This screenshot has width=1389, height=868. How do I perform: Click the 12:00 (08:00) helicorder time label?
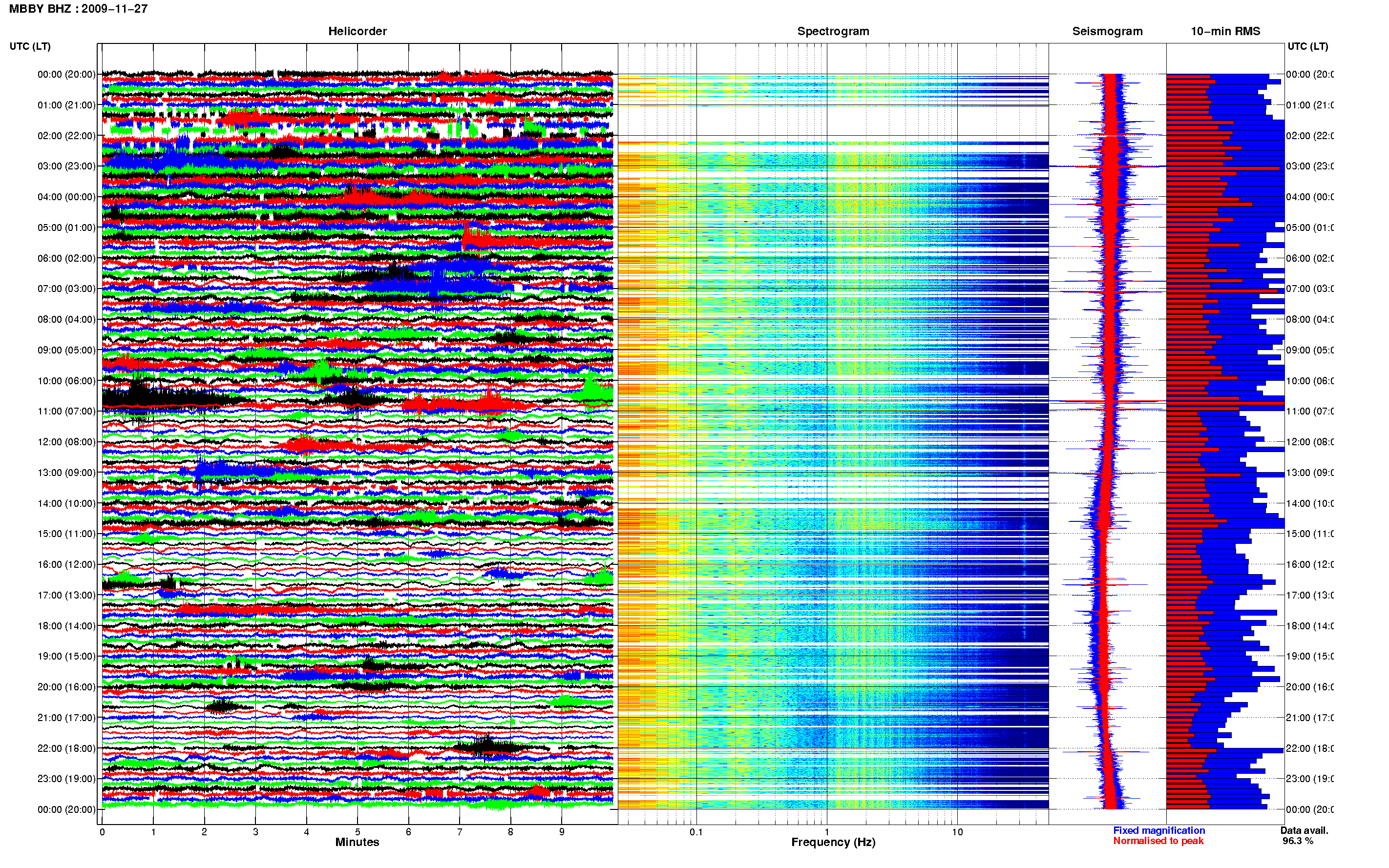point(66,442)
